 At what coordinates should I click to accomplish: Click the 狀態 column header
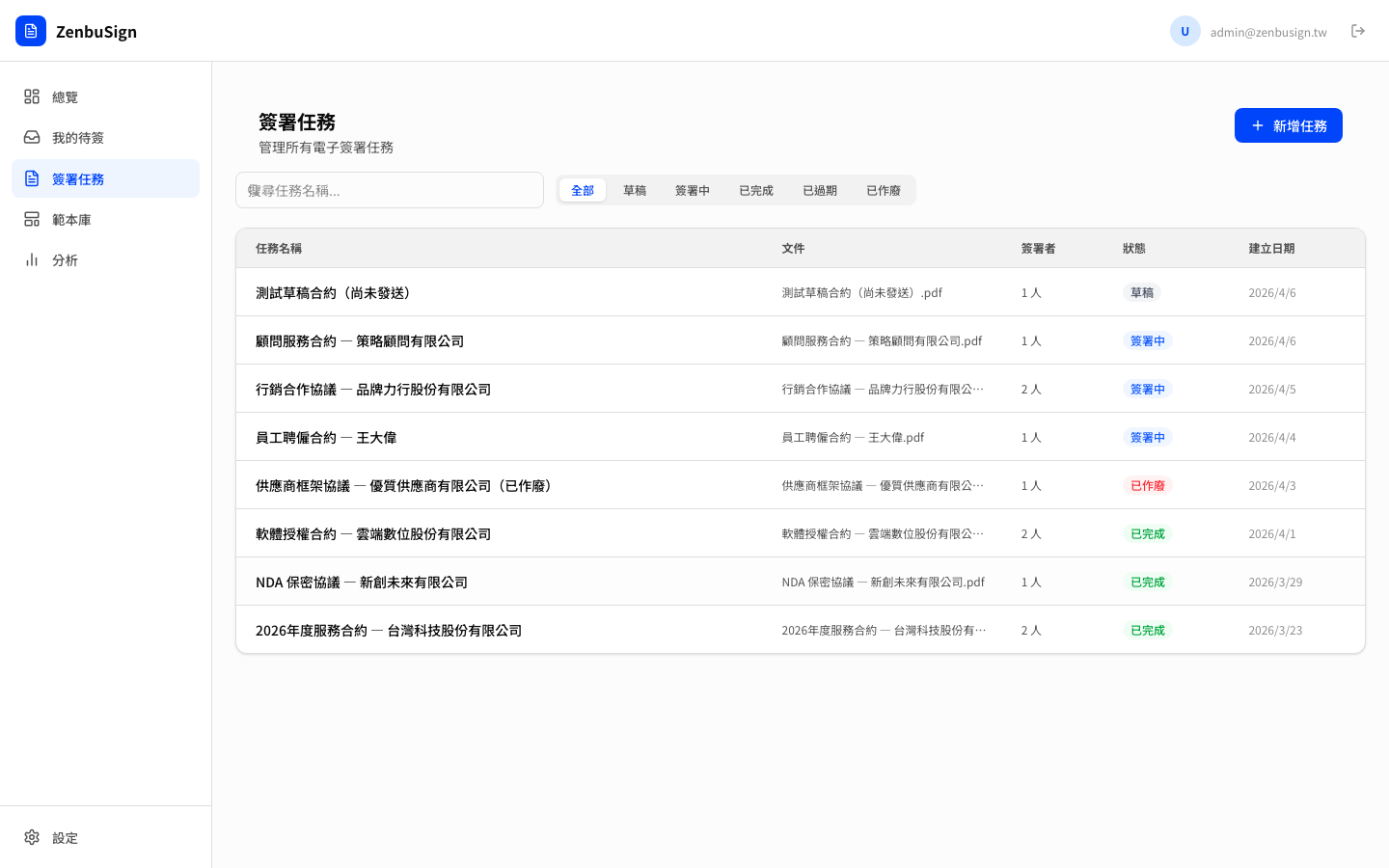1134,248
